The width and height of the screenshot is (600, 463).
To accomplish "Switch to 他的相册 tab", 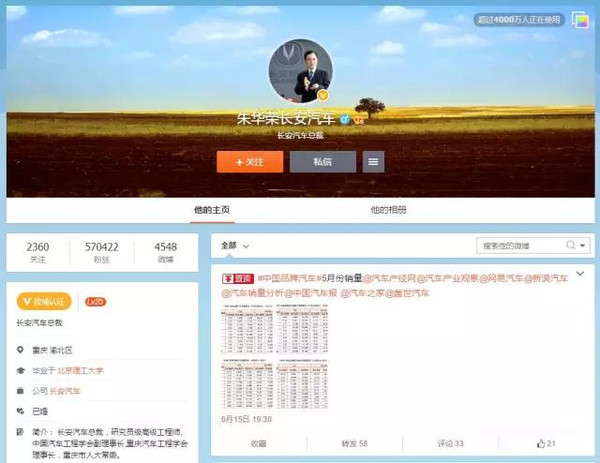I will coord(388,210).
